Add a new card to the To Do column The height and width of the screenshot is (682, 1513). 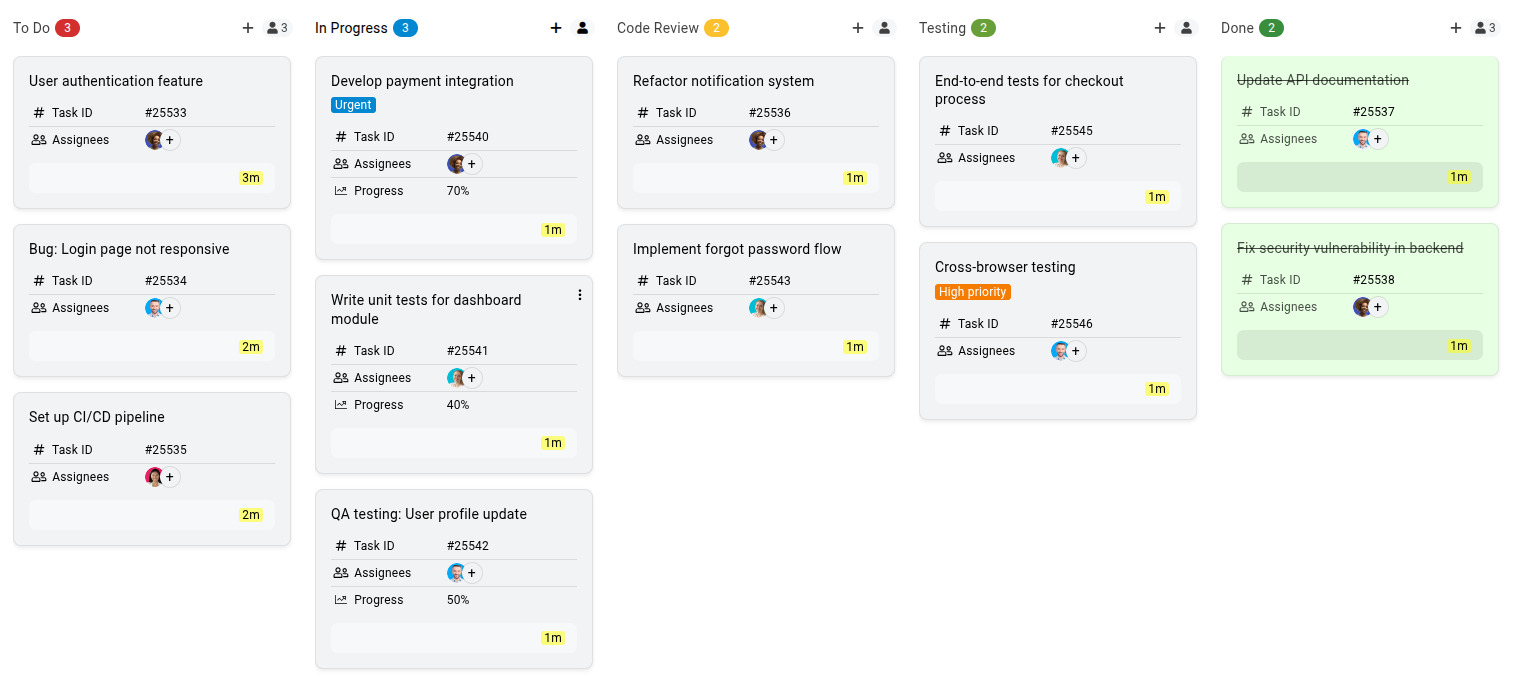click(x=248, y=27)
